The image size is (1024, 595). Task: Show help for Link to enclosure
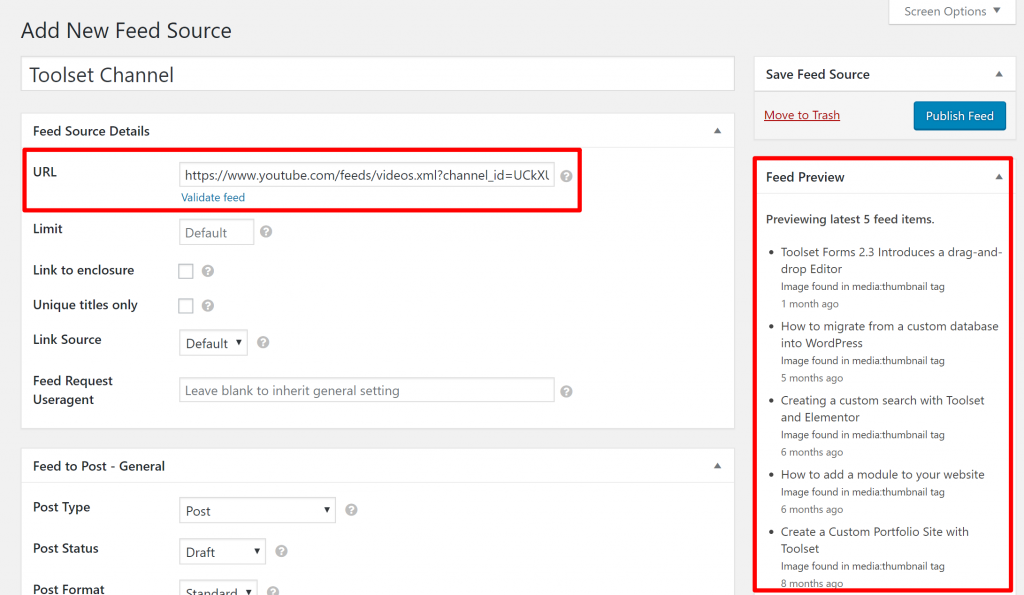(208, 271)
